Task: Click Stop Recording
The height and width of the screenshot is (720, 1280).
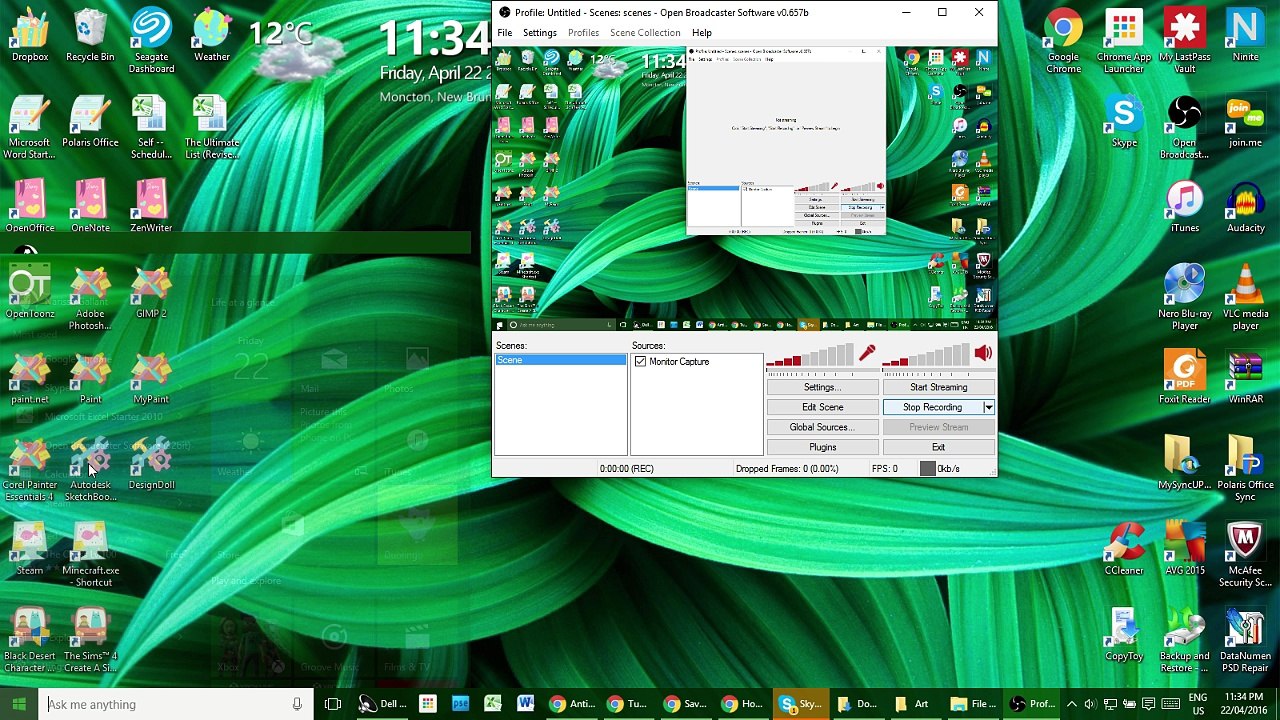Action: tap(932, 407)
